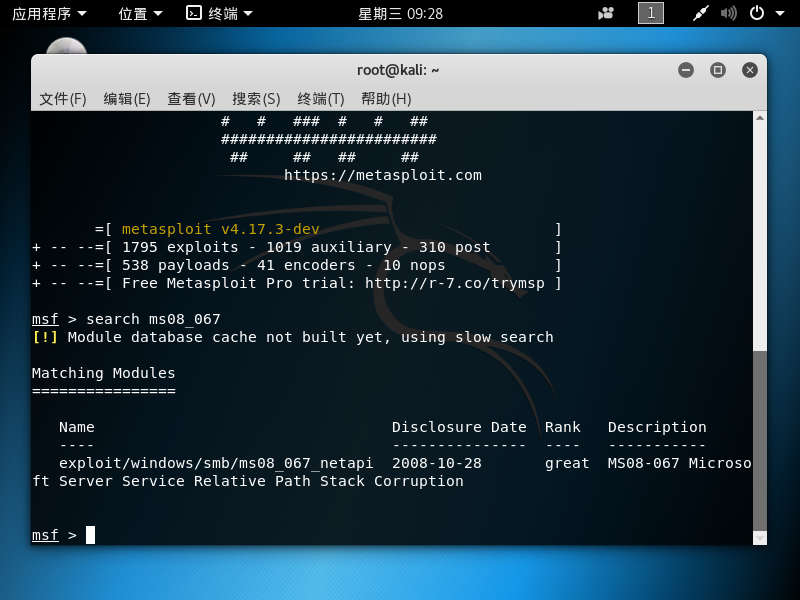Click the terminal icon in top panel

(x=194, y=13)
